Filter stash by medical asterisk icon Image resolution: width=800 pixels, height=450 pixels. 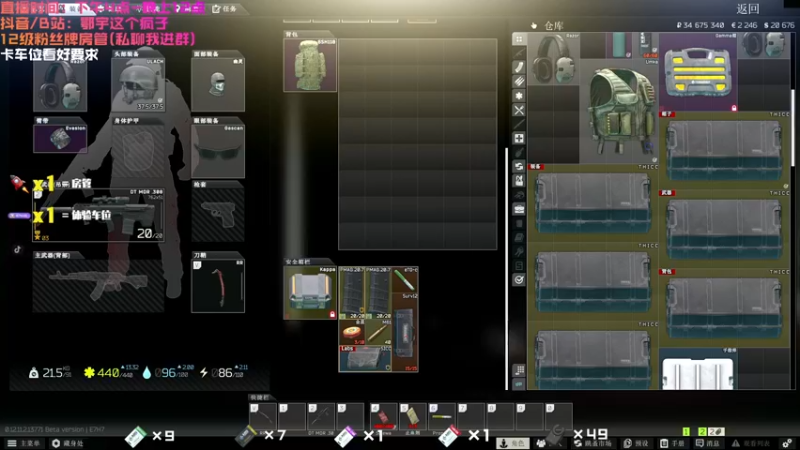coord(519,96)
